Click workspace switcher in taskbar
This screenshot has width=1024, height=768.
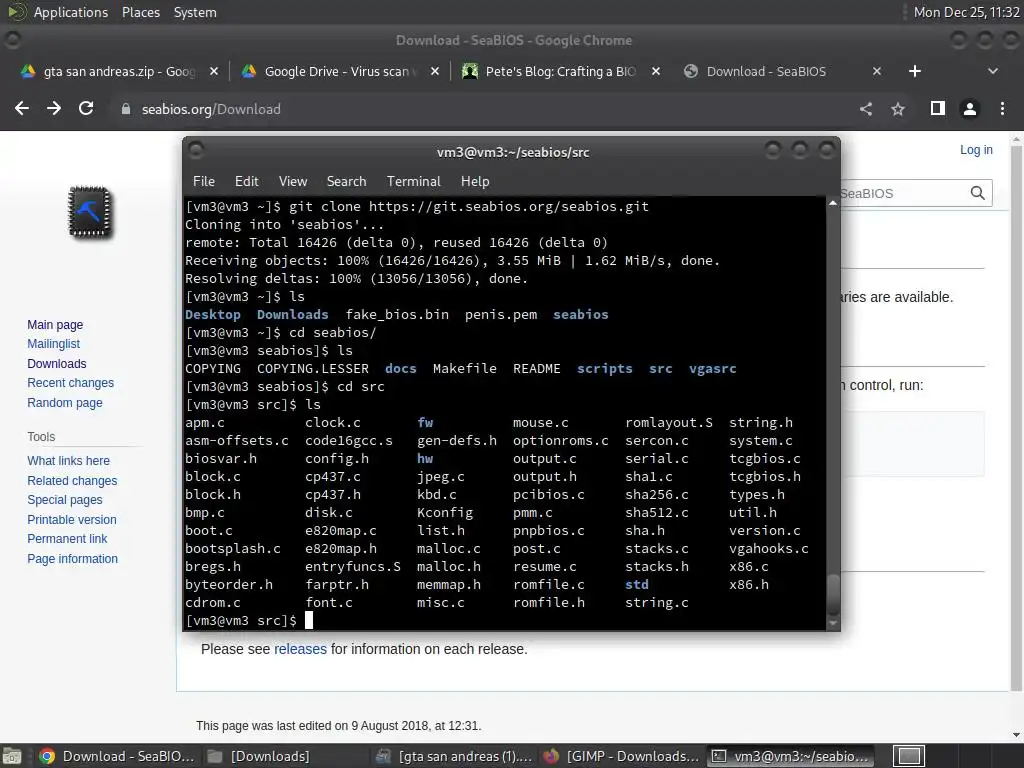909,756
